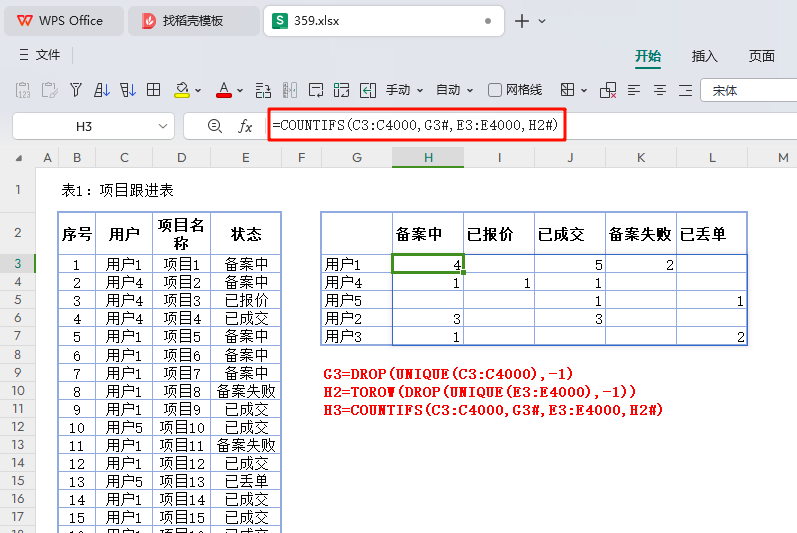
Task: Click the COUNTIFS formula in formula bar
Action: tap(415, 125)
